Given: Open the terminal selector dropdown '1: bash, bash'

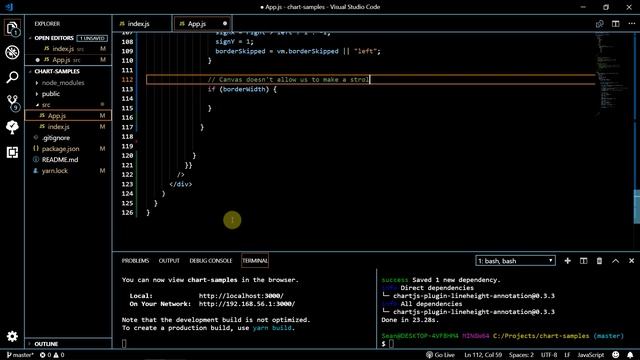Looking at the screenshot, I should (x=515, y=261).
